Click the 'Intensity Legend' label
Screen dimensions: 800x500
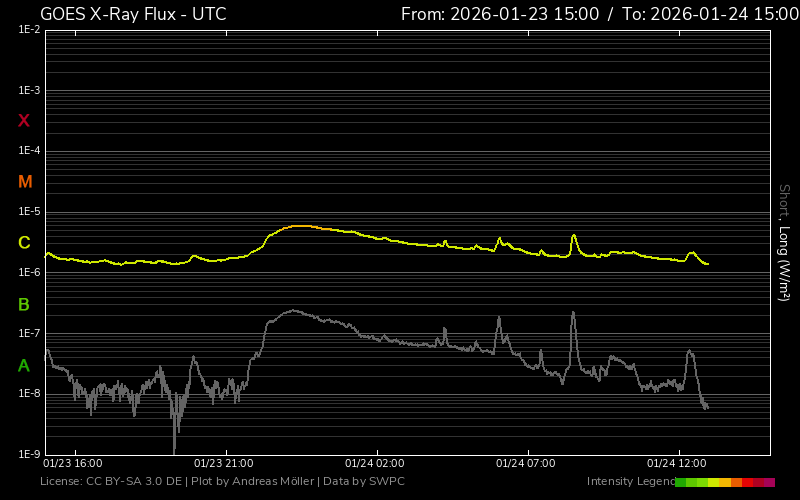pyautogui.click(x=631, y=482)
